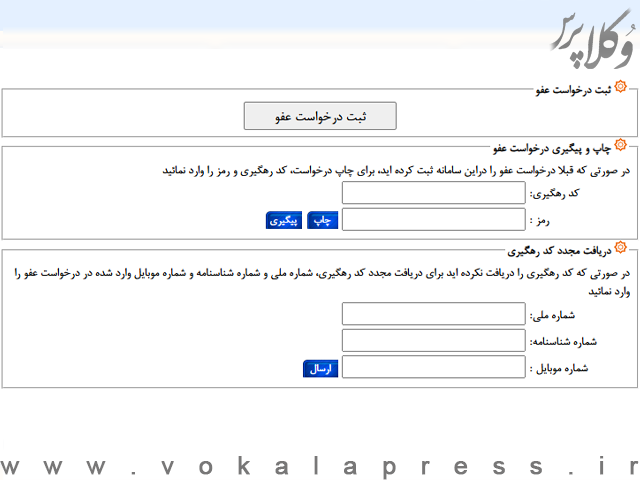The height and width of the screenshot is (480, 640).
Task: Click the orange icon beside دریافت مجدد کد رهگیری
Action: [x=620, y=247]
